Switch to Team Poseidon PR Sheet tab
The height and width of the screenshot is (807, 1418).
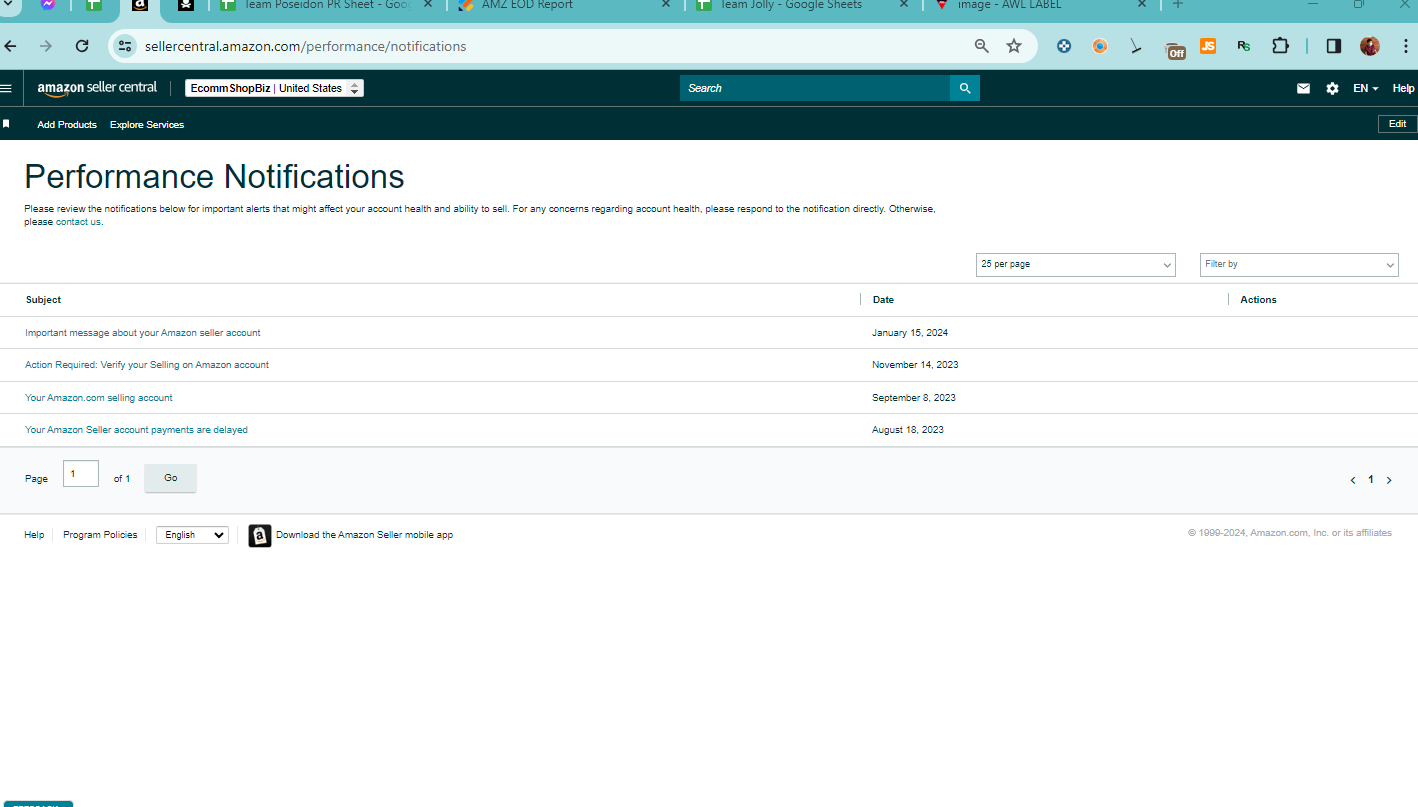325,5
